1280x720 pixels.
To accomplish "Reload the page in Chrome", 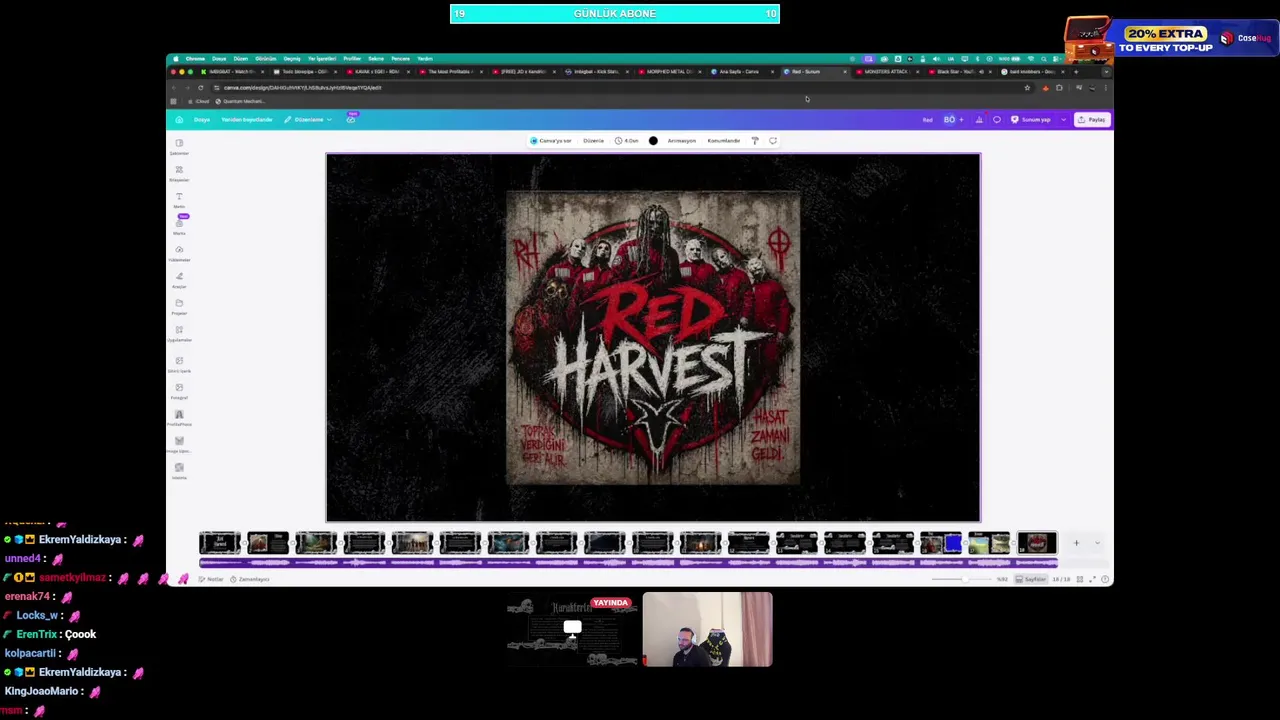I will (200, 88).
